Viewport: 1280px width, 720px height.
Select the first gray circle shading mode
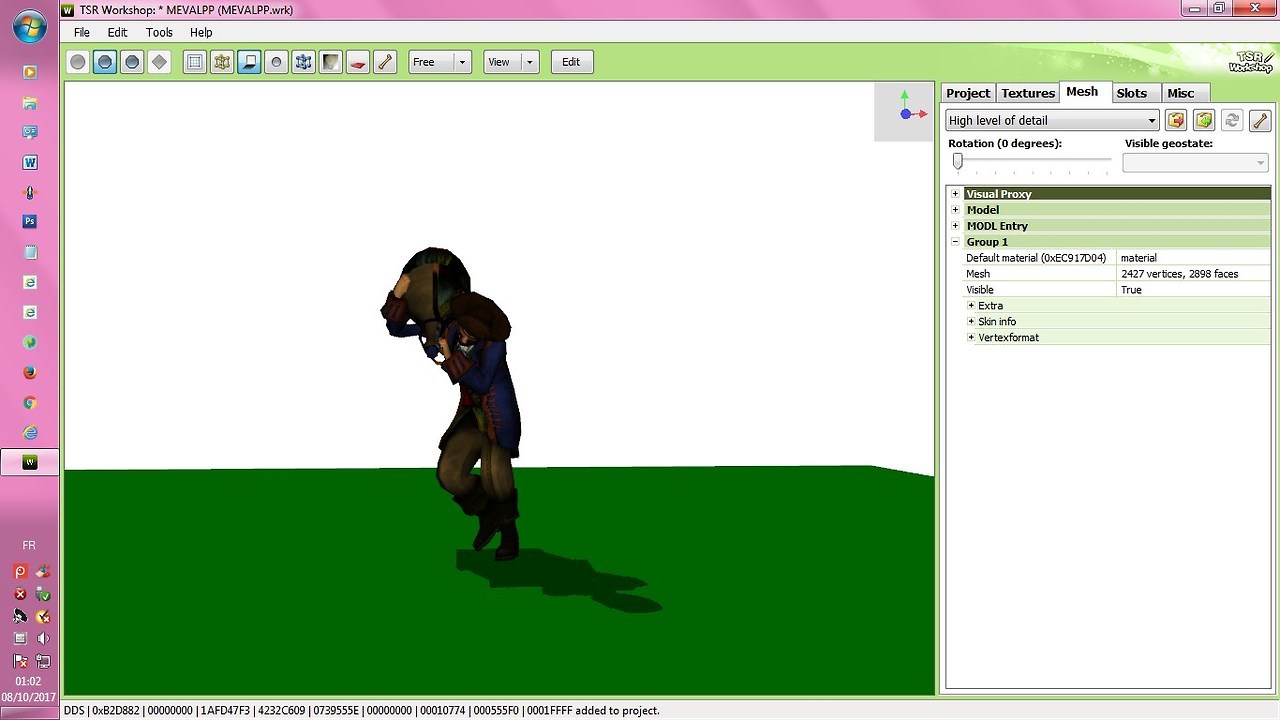78,62
